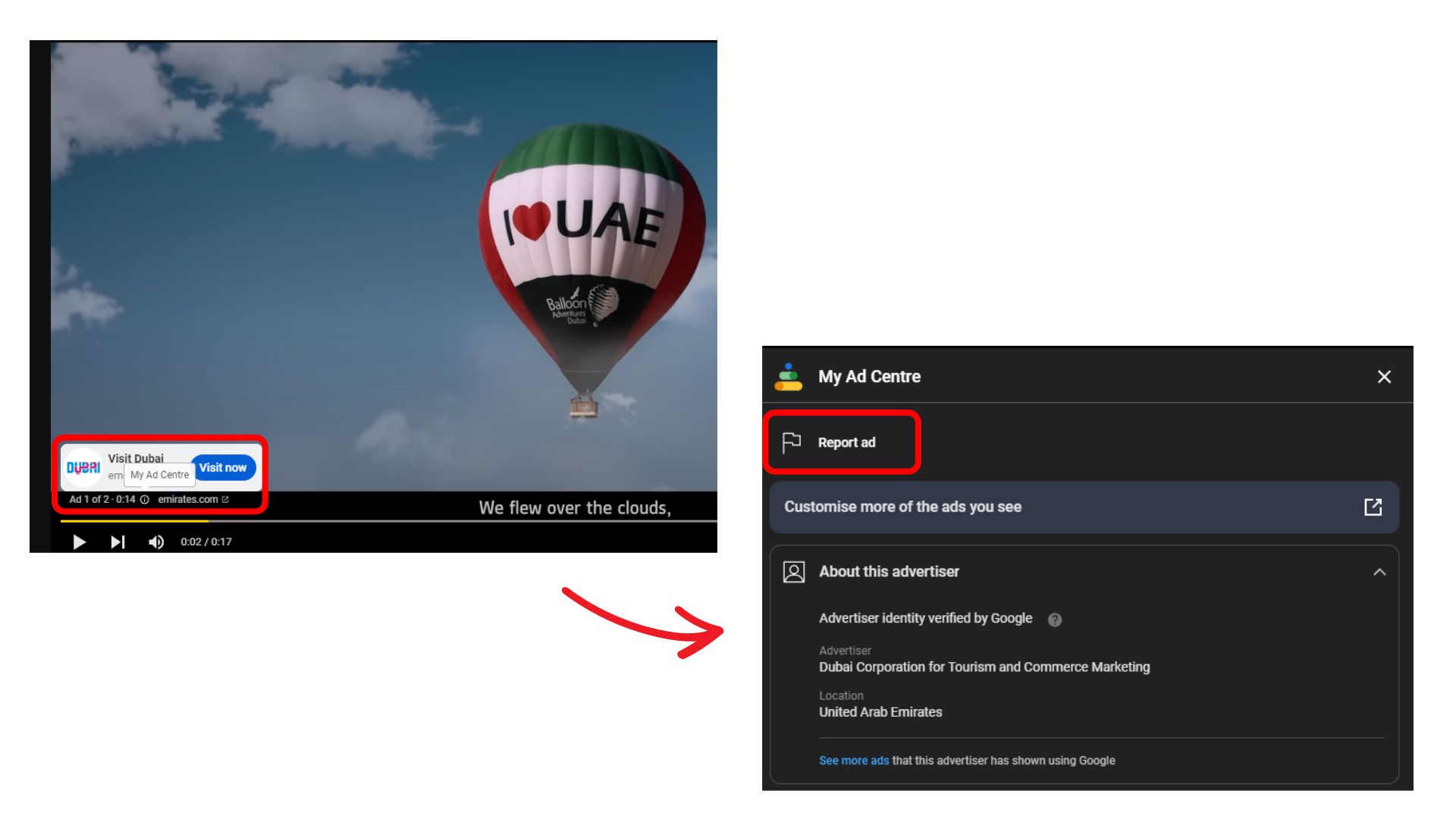Click the external link icon in Customise row

(x=1373, y=507)
